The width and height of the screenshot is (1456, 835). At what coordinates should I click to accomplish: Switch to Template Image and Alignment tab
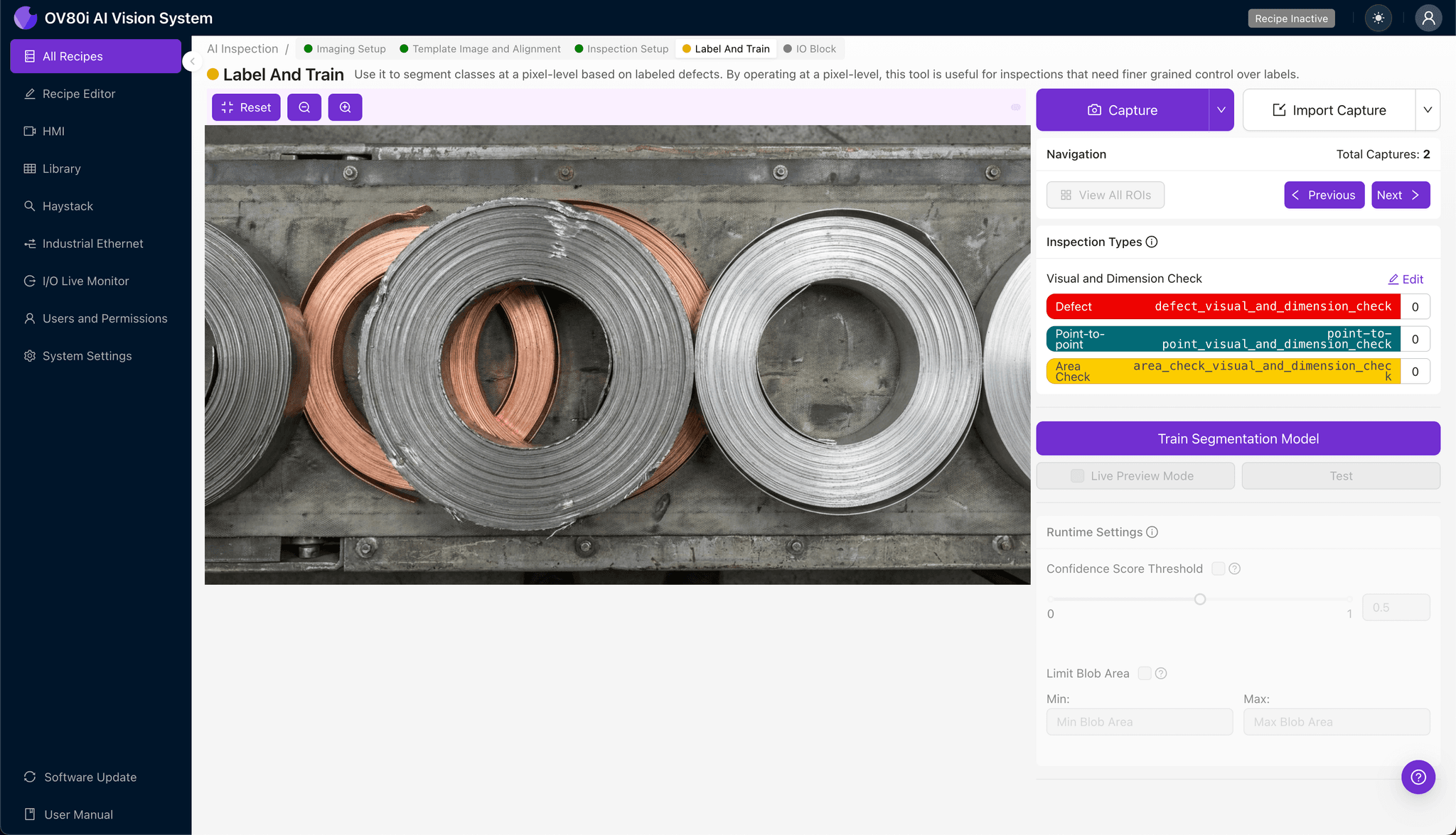pyautogui.click(x=480, y=49)
